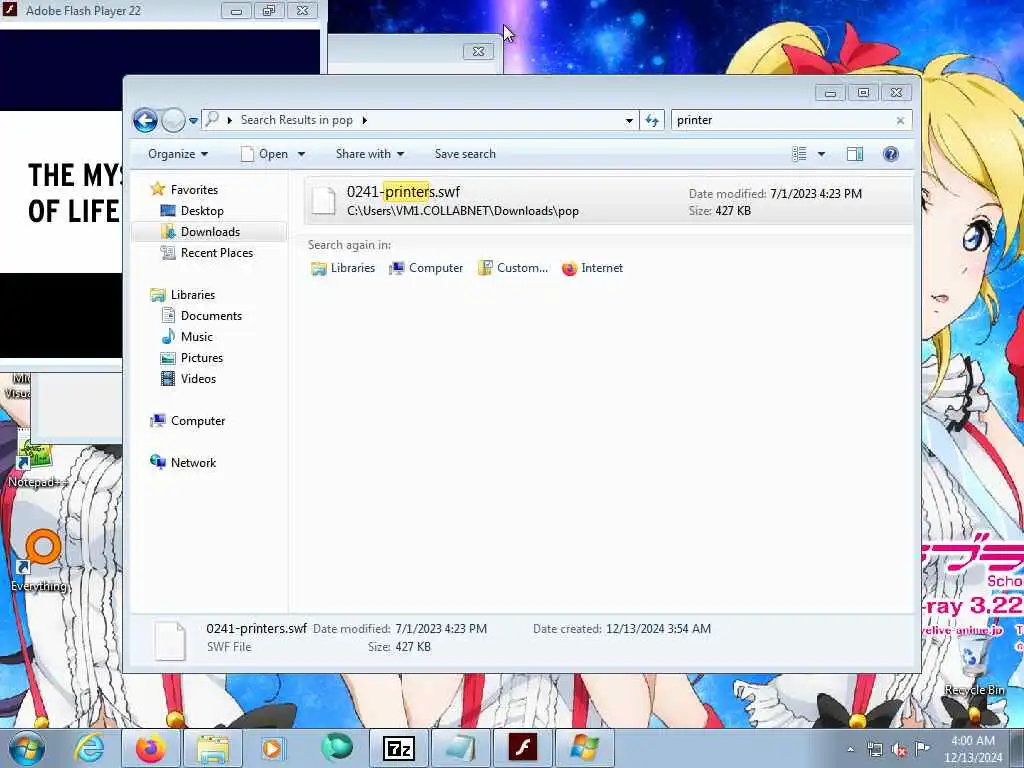1024x768 pixels.
Task: Search again in Computer
Action: point(426,268)
